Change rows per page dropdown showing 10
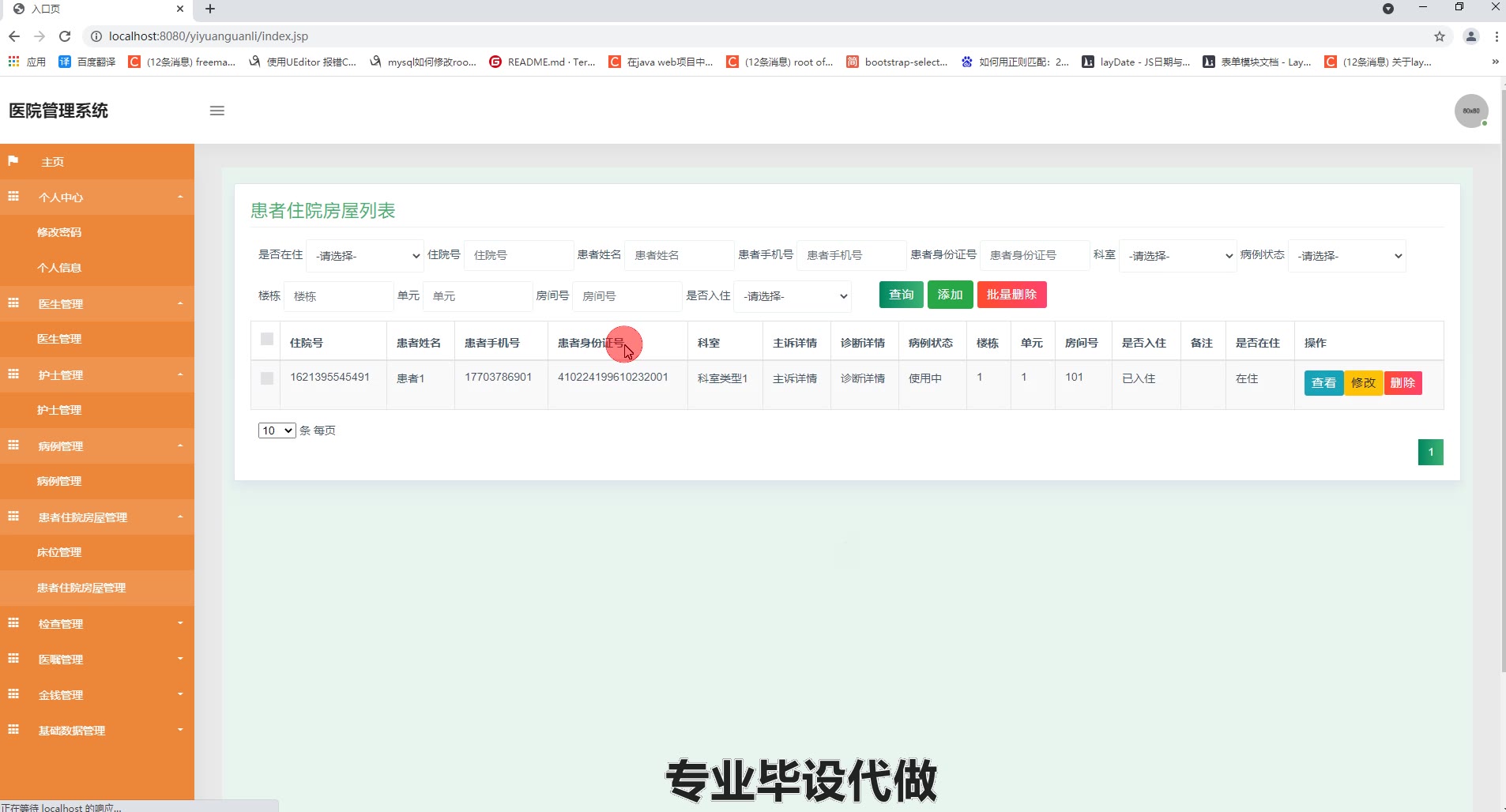The height and width of the screenshot is (812, 1506). [277, 430]
